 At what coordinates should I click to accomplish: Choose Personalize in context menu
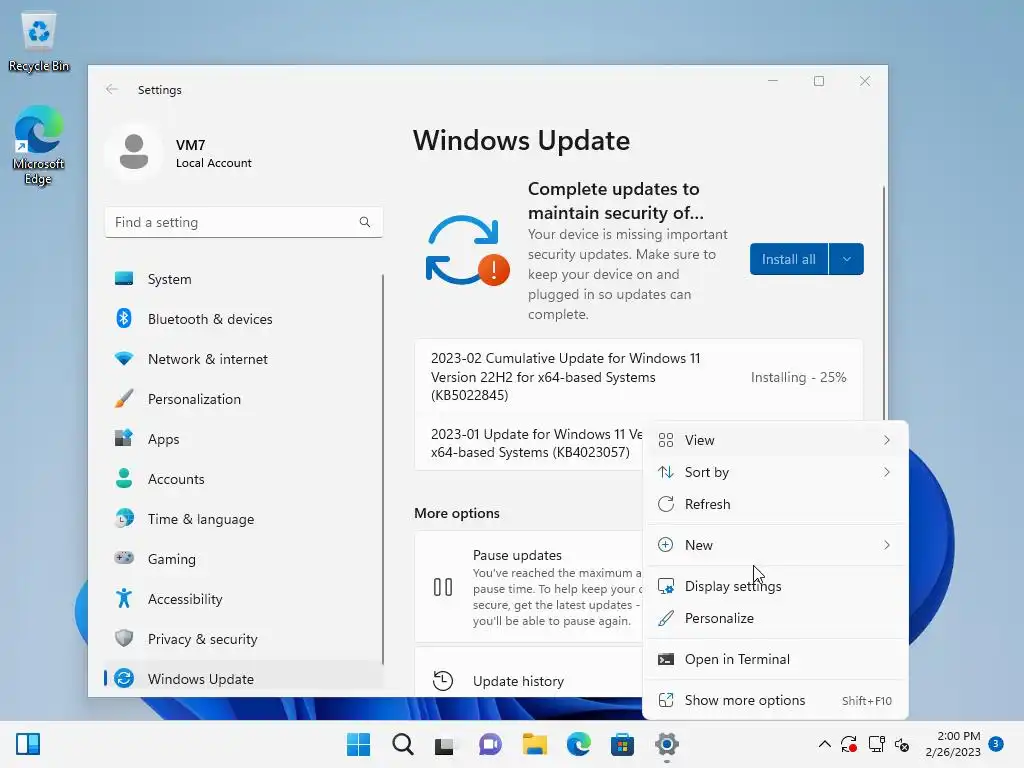775,618
